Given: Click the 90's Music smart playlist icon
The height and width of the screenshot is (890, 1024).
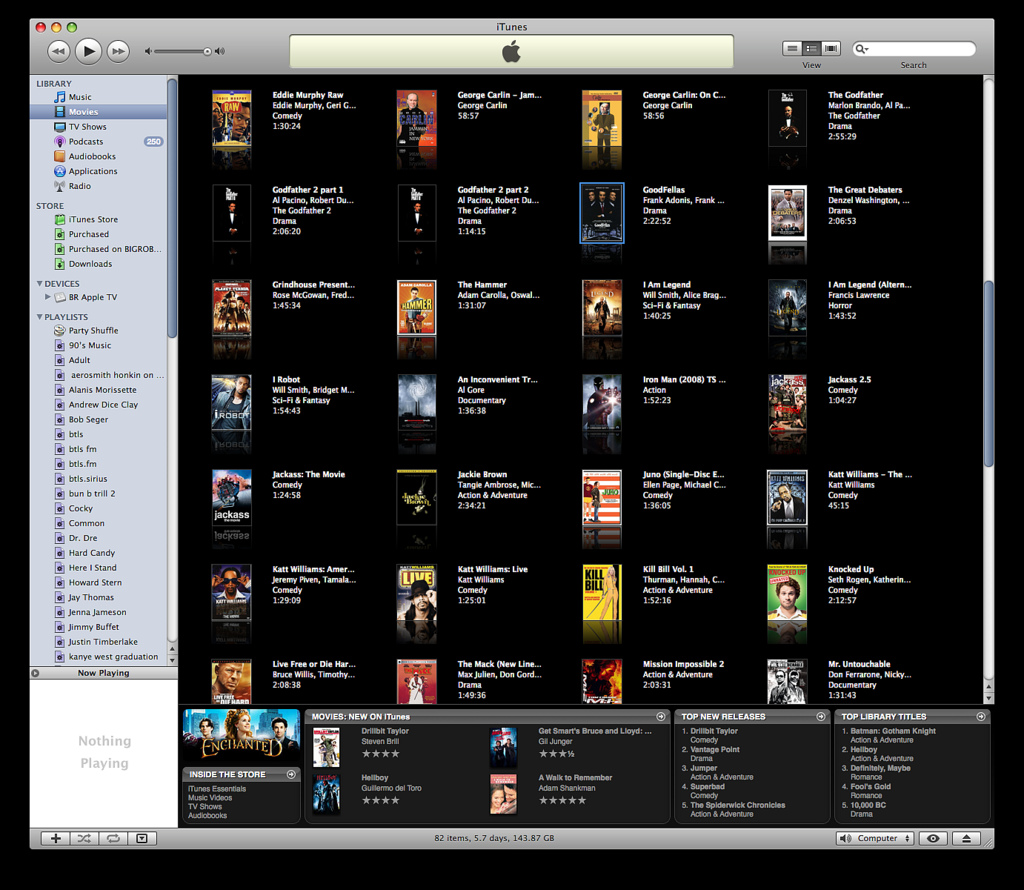Looking at the screenshot, I should coord(59,345).
